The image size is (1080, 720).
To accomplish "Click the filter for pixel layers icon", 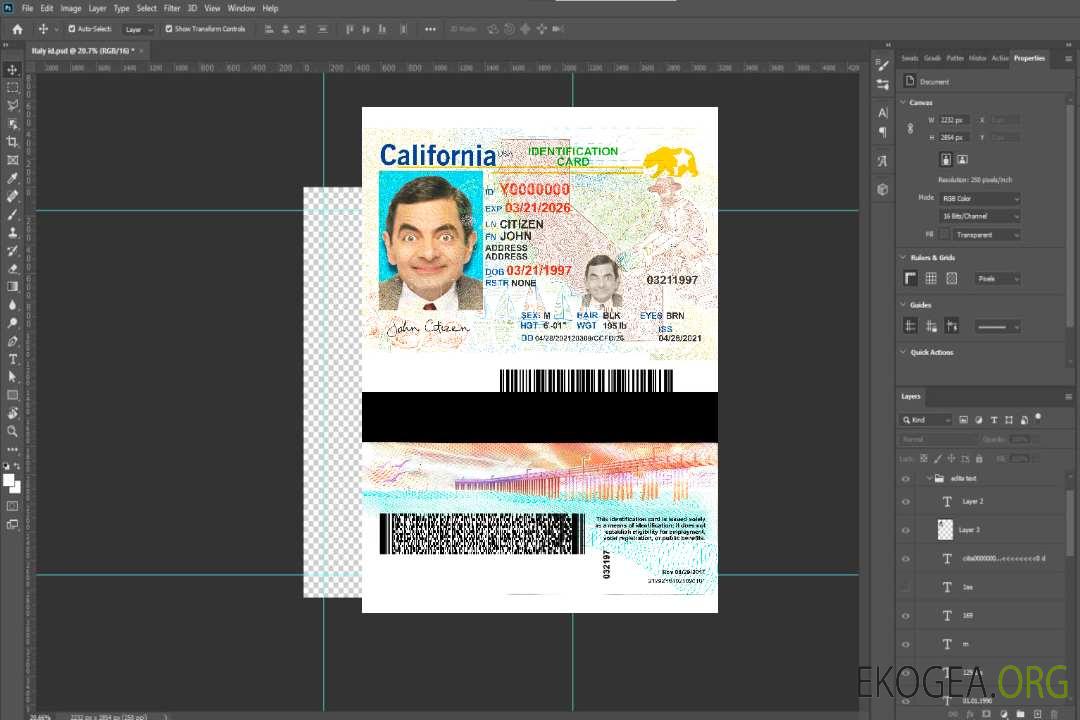I will pyautogui.click(x=964, y=420).
